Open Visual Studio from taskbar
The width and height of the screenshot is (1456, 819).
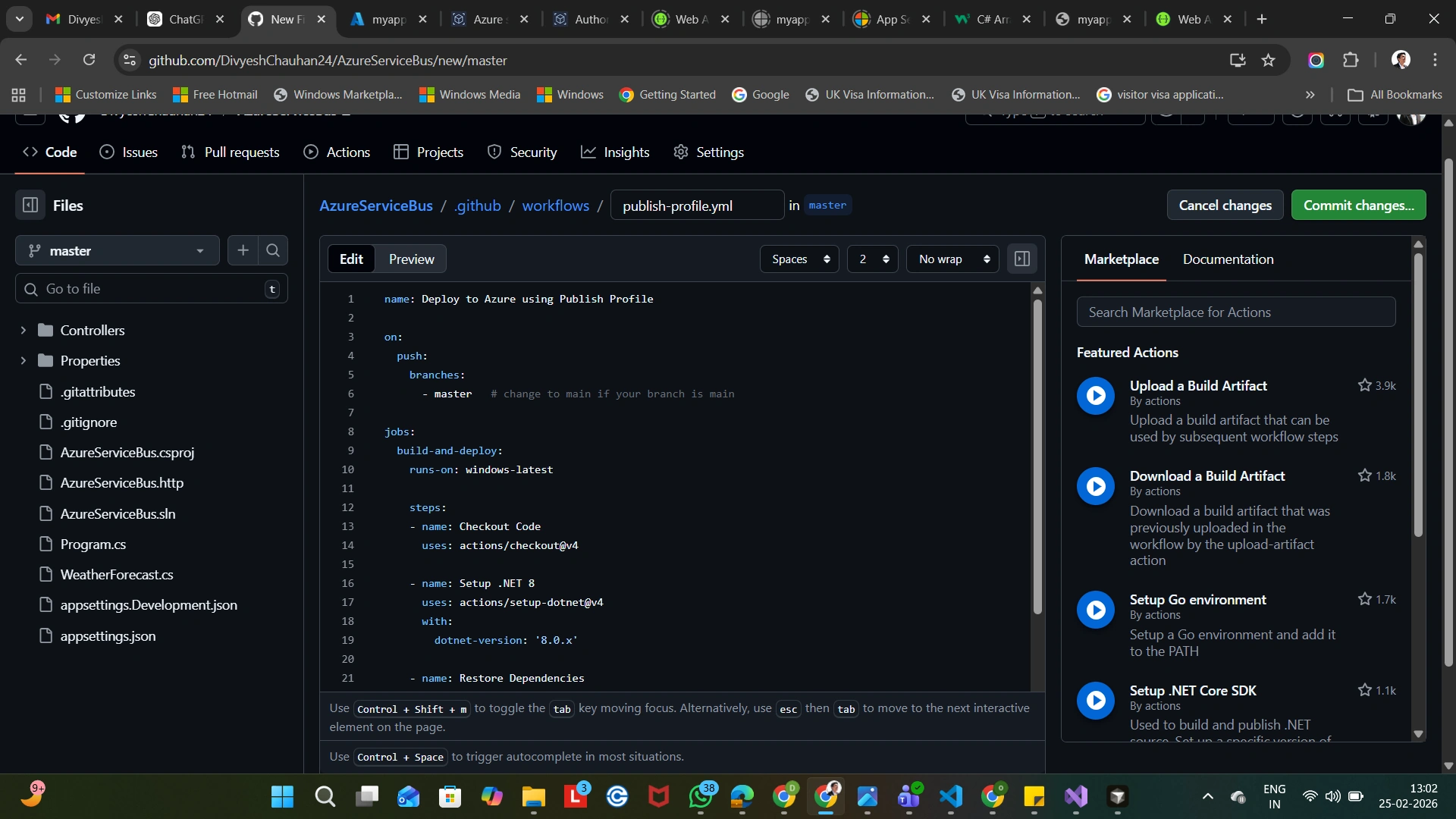click(1076, 796)
